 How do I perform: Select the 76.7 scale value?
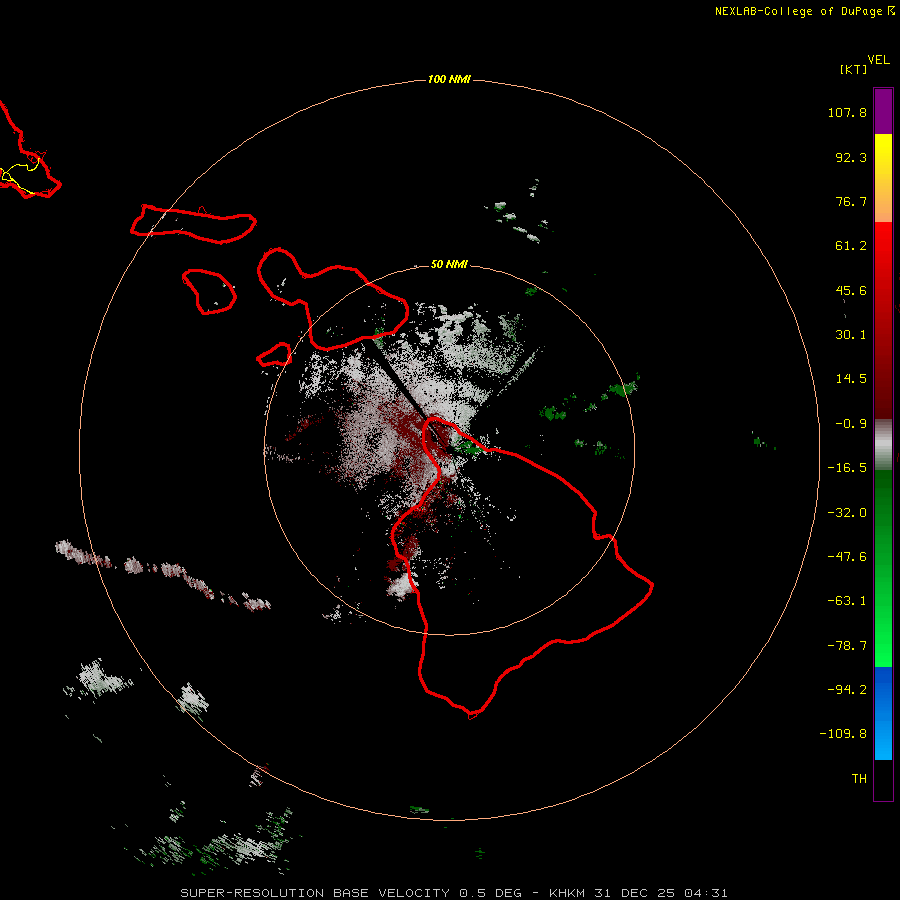tap(851, 201)
